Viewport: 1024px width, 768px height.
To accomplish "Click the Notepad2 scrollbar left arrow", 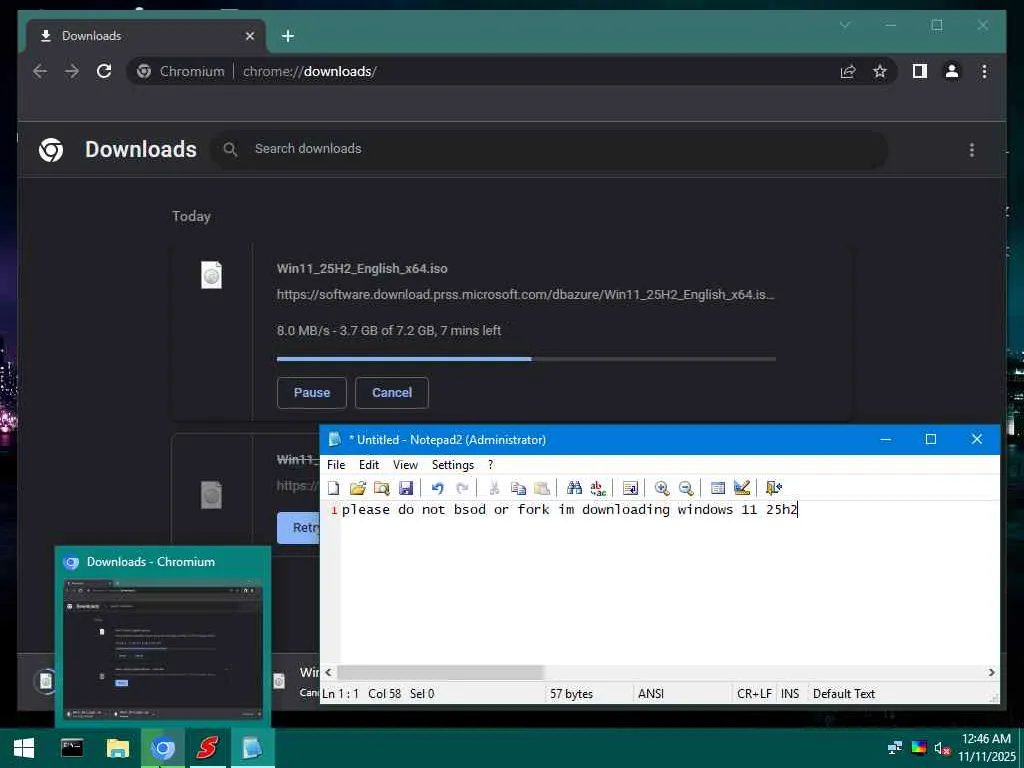I will point(328,672).
